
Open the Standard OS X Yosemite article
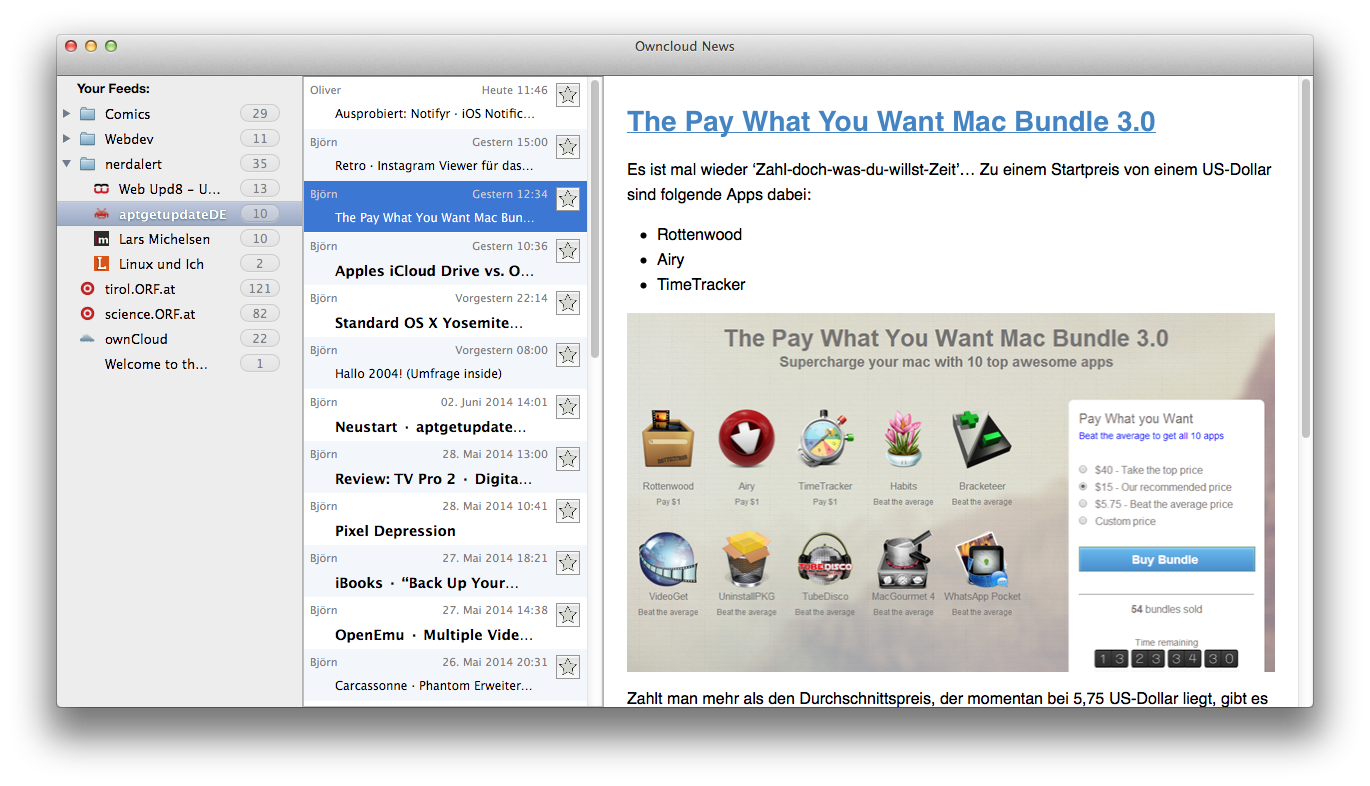pos(445,311)
